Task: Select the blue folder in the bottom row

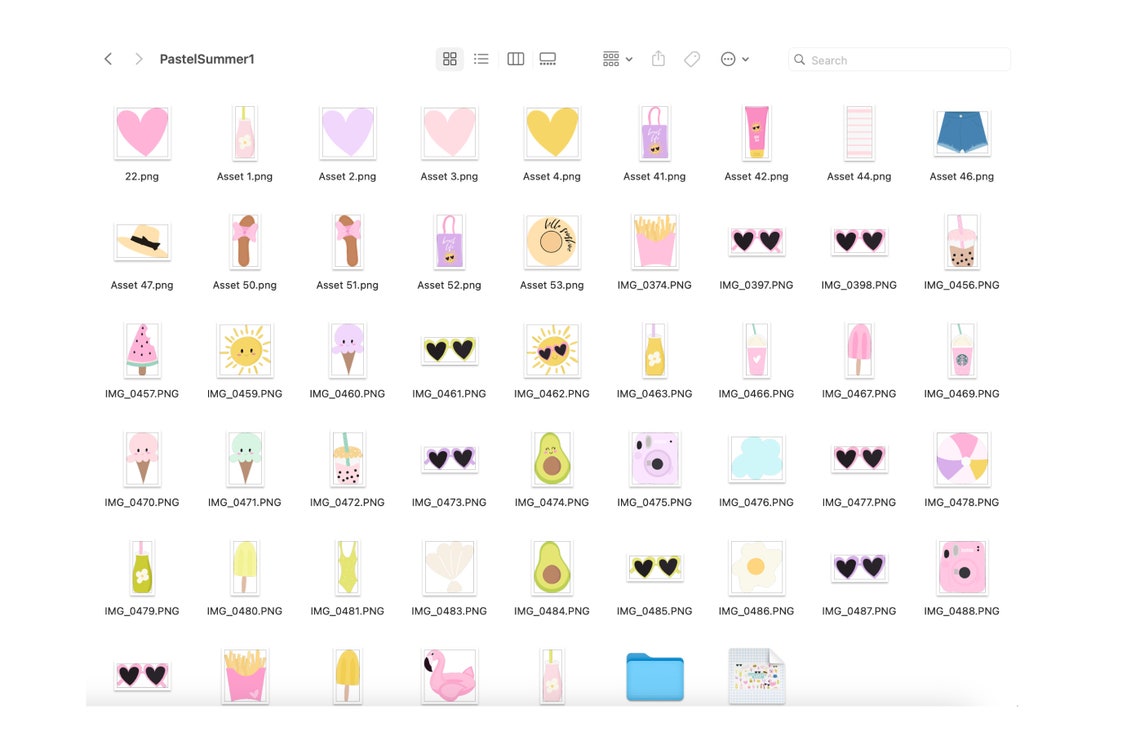Action: point(654,676)
